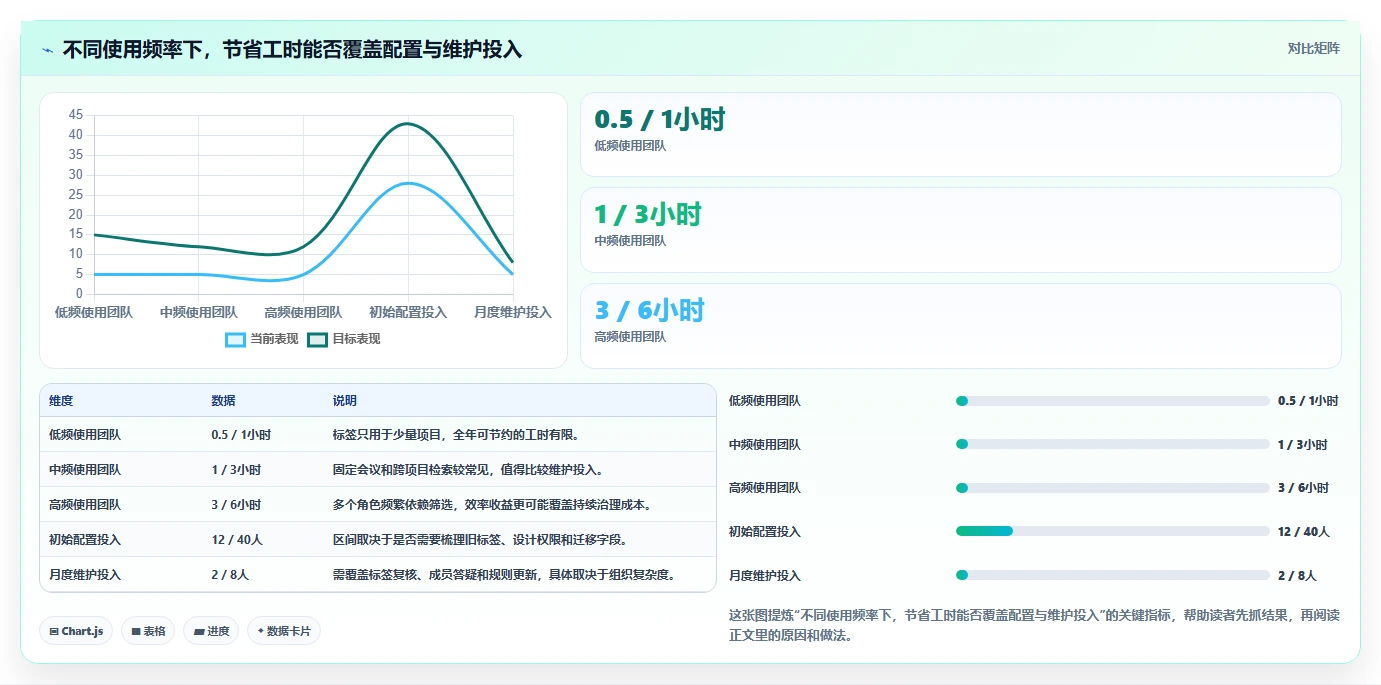Toggle the 当前表现 legend swatch
The height and width of the screenshot is (685, 1381).
pyautogui.click(x=235, y=339)
